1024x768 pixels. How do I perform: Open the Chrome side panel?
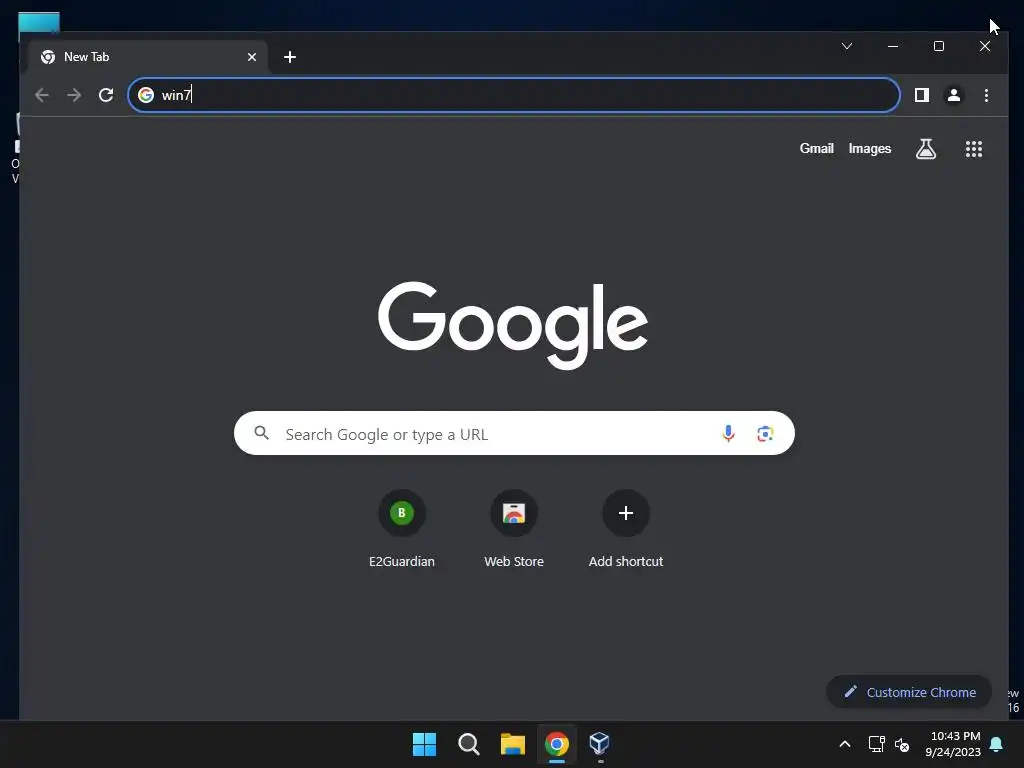click(x=921, y=95)
